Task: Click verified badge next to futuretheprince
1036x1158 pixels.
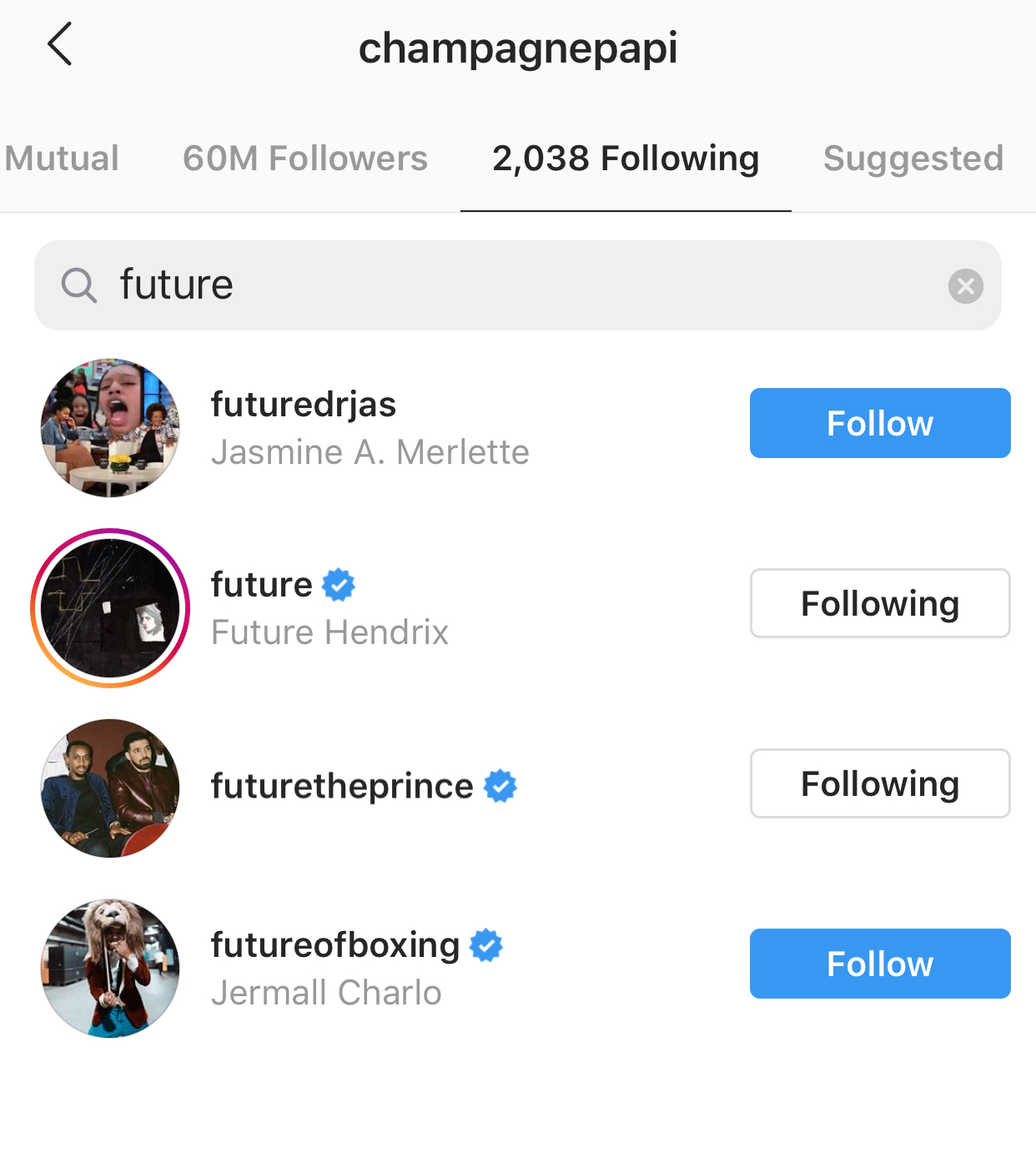Action: point(500,786)
